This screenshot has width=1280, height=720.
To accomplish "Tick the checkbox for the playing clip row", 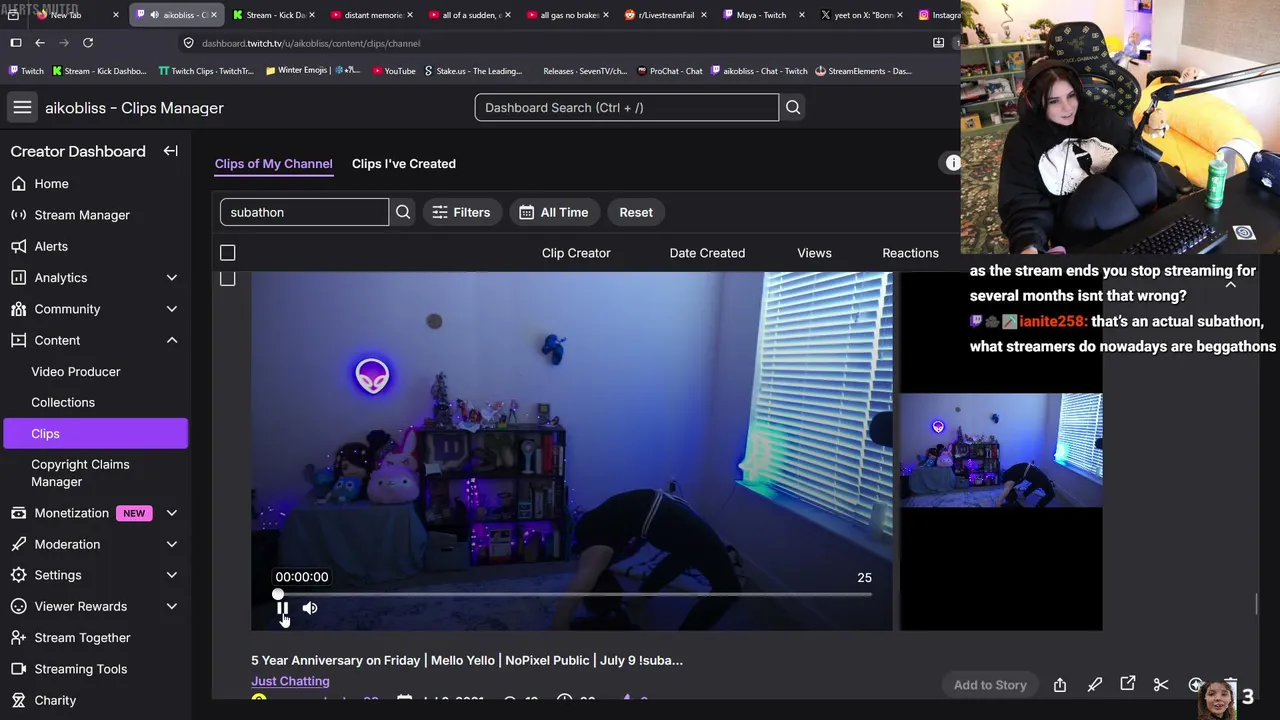I will [x=228, y=279].
